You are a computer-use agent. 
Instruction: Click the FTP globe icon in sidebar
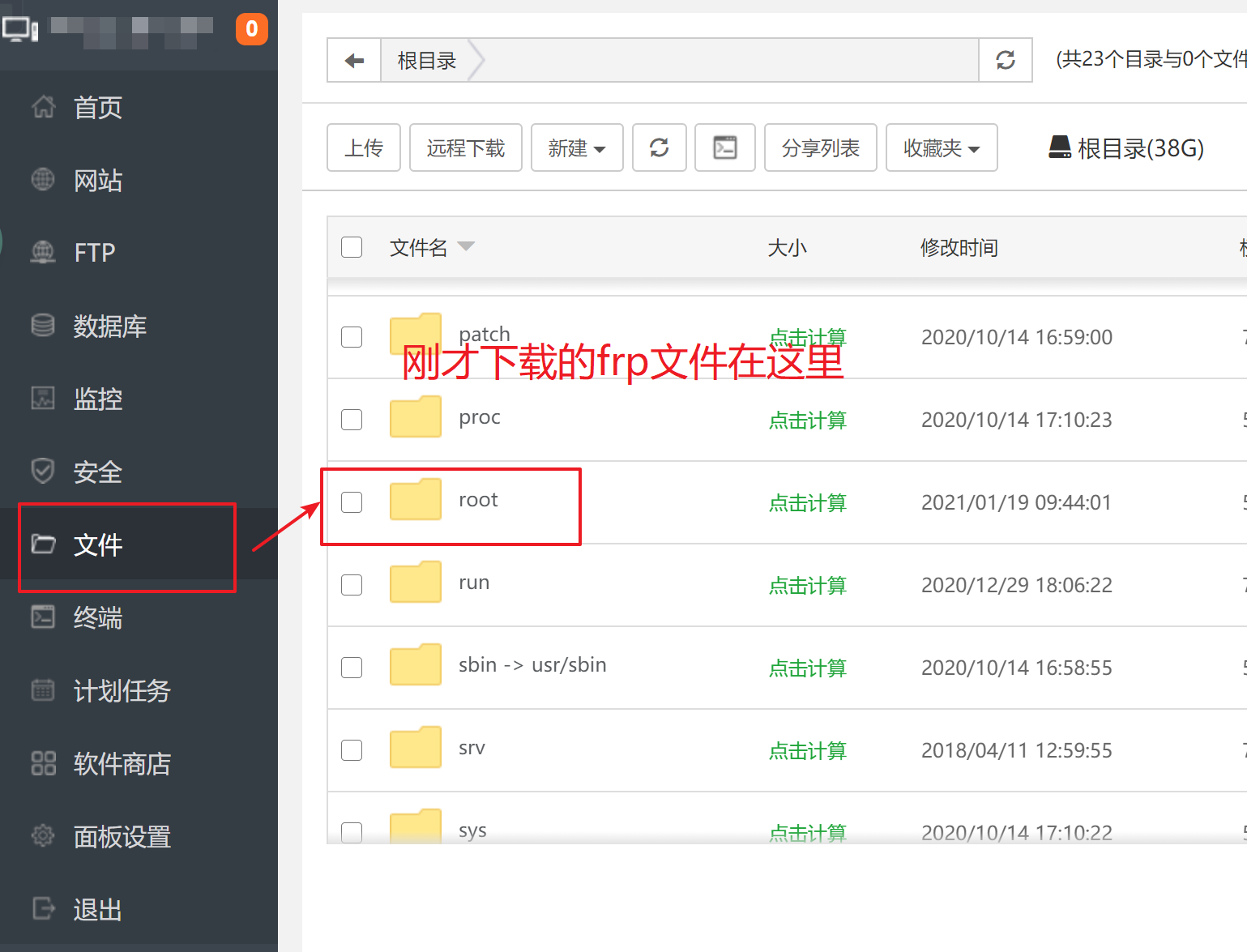[43, 252]
